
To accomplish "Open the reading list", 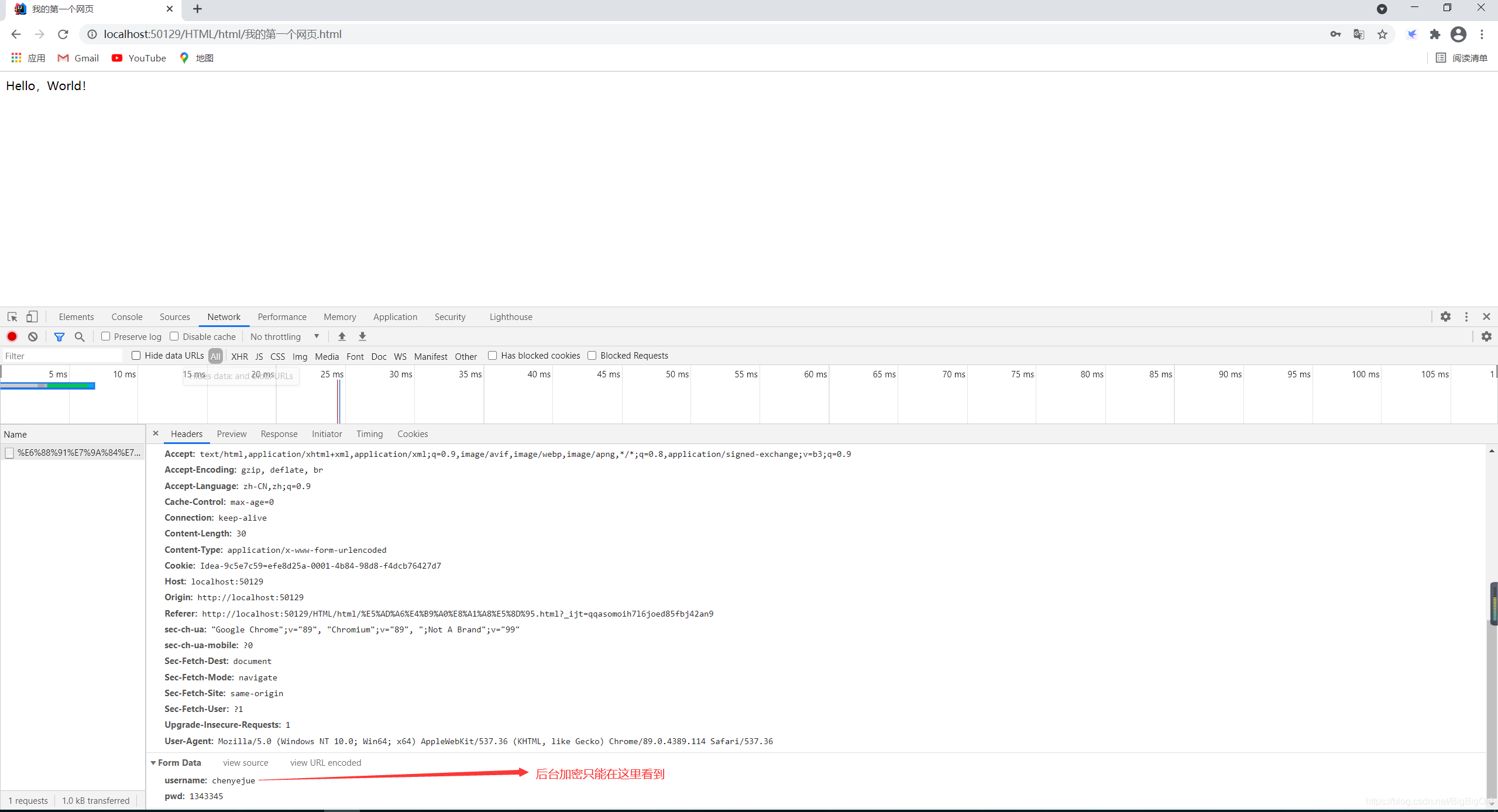I will (x=1461, y=58).
